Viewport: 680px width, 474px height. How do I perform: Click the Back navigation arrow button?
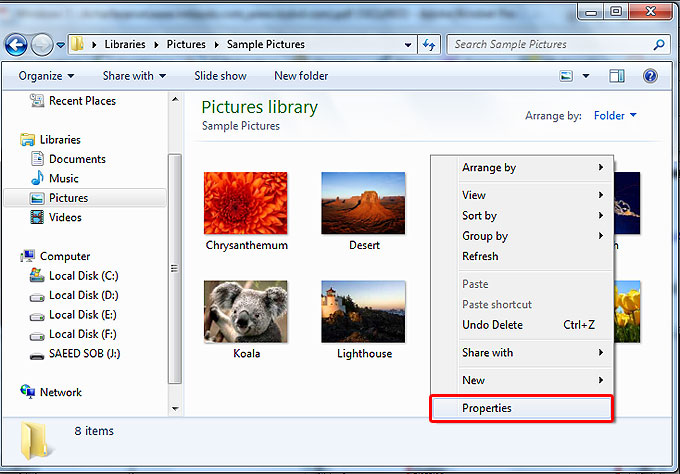tap(16, 45)
